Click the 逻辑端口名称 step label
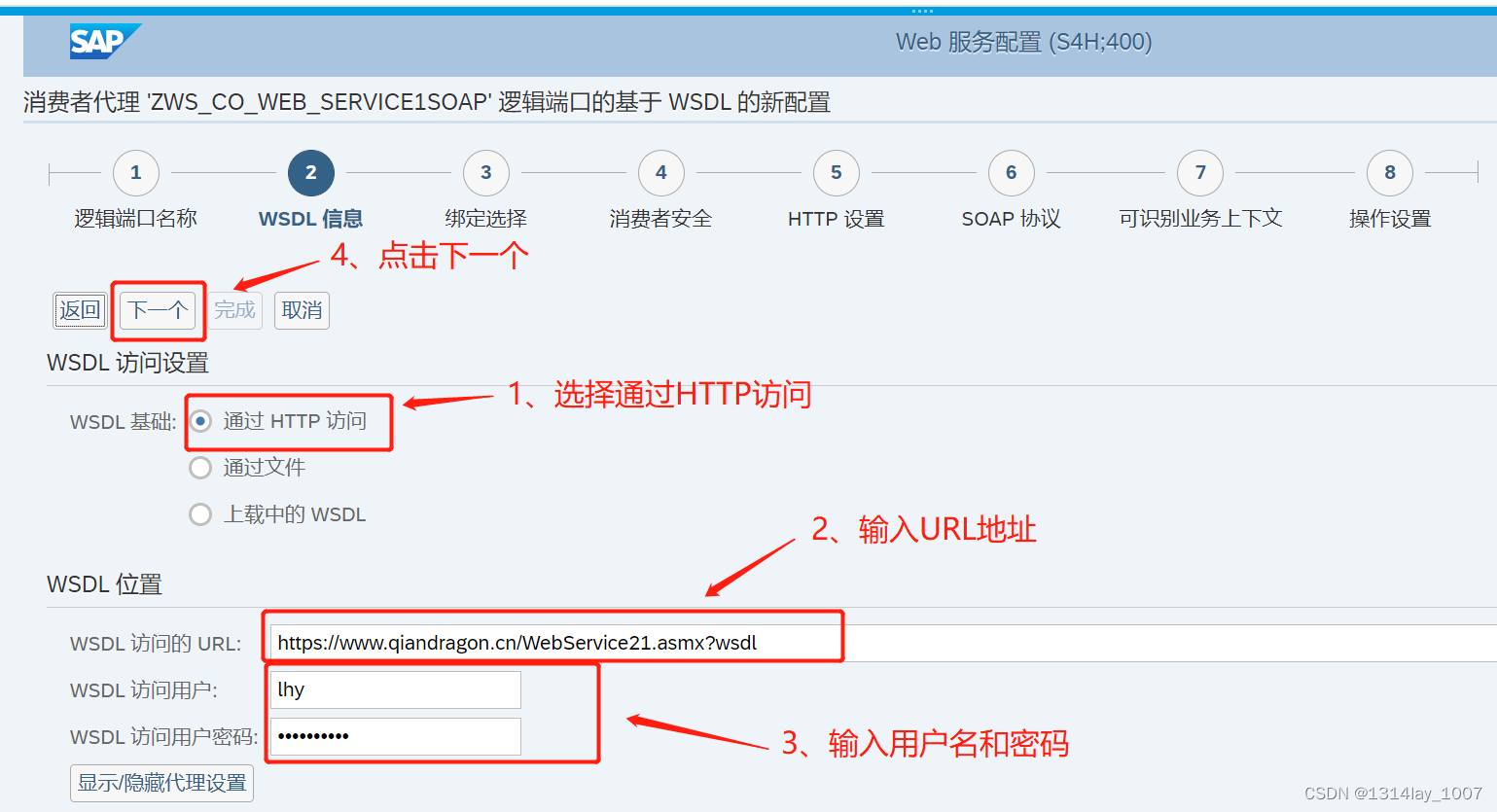Viewport: 1497px width, 812px height. pos(136,219)
